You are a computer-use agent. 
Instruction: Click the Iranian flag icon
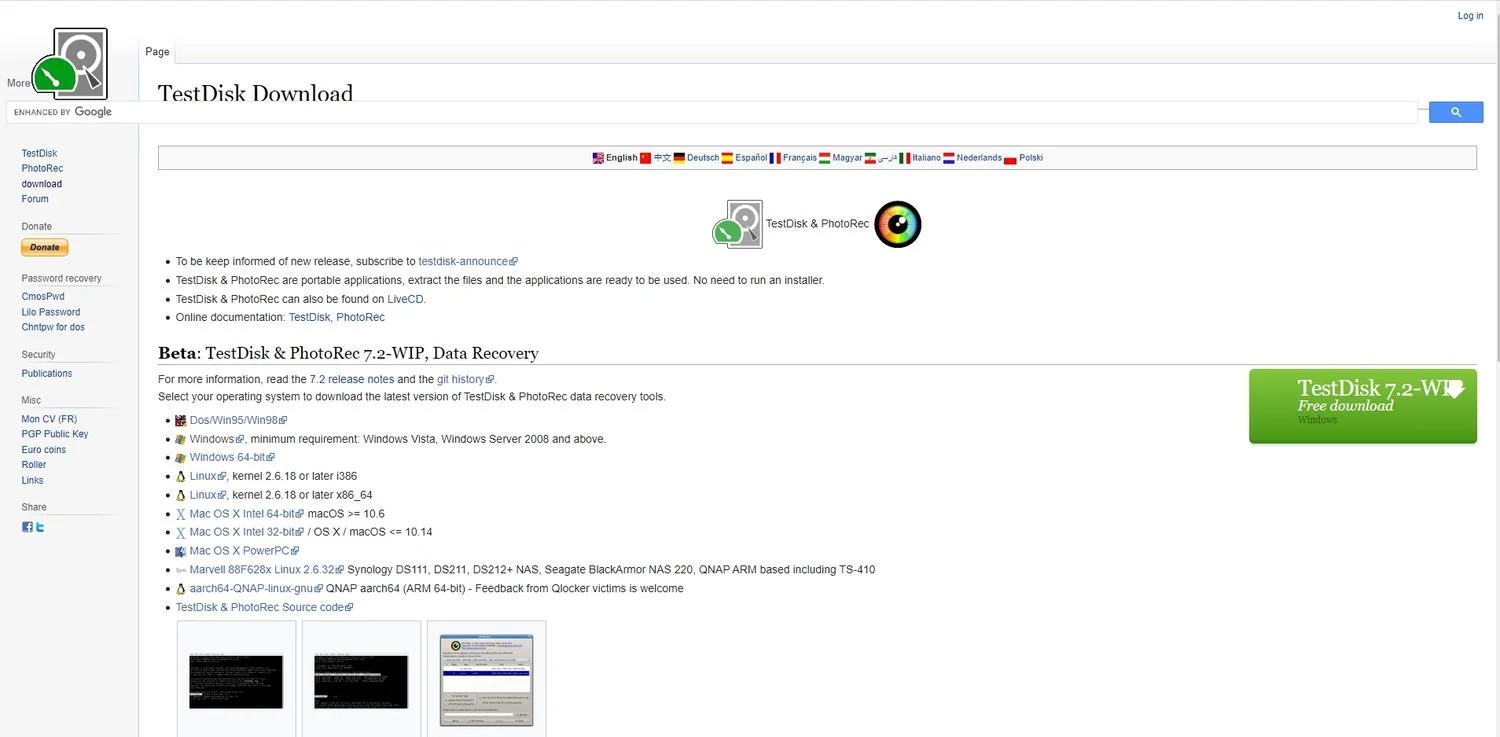click(871, 158)
